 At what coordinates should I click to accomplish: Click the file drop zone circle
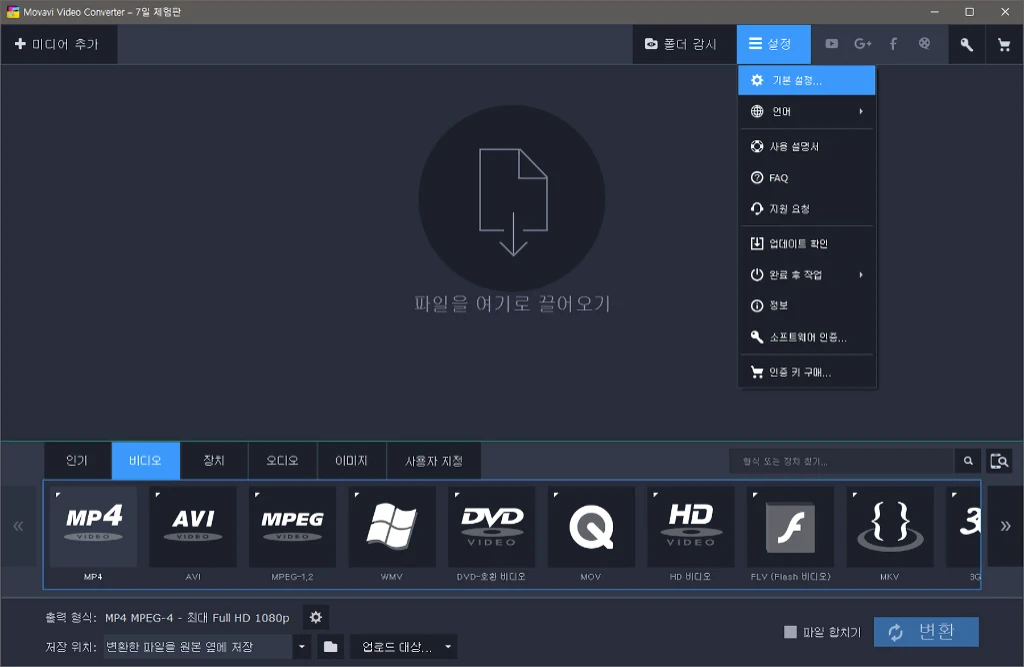(512, 199)
